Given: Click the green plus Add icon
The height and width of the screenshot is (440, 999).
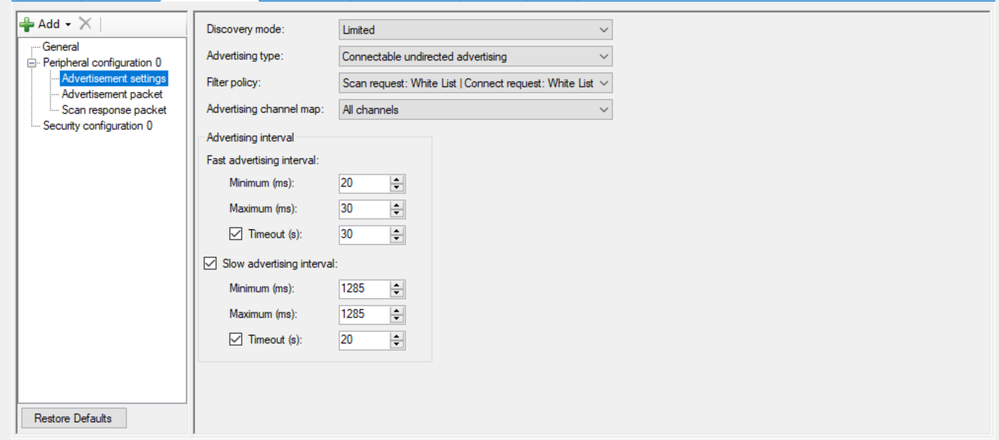Looking at the screenshot, I should 27,24.
